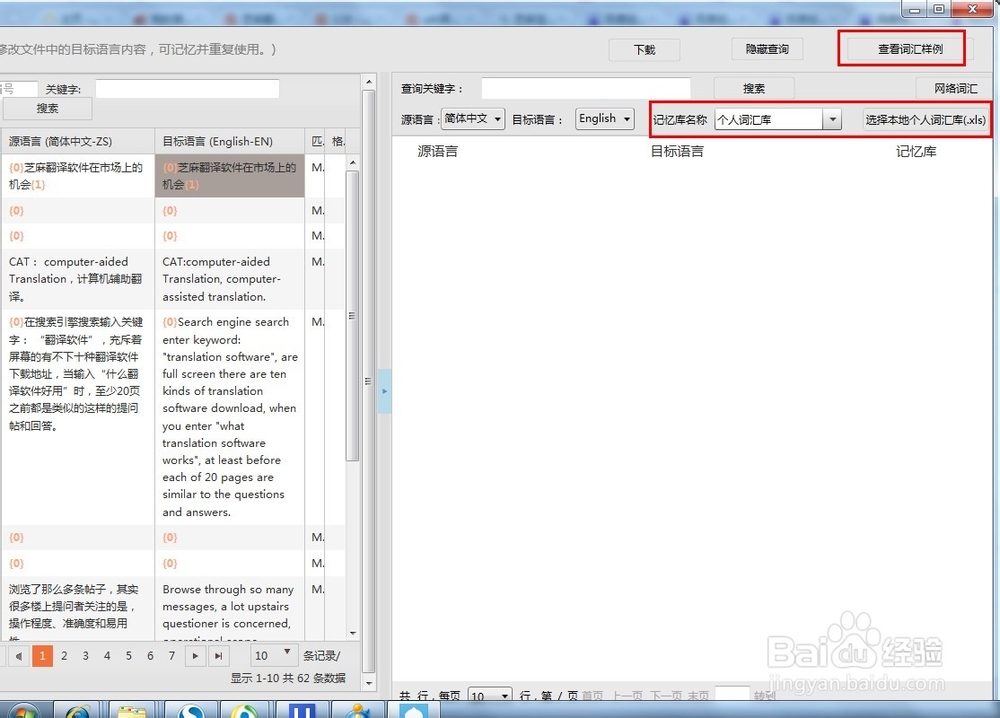Click the 隐藏查询 button

(767, 49)
